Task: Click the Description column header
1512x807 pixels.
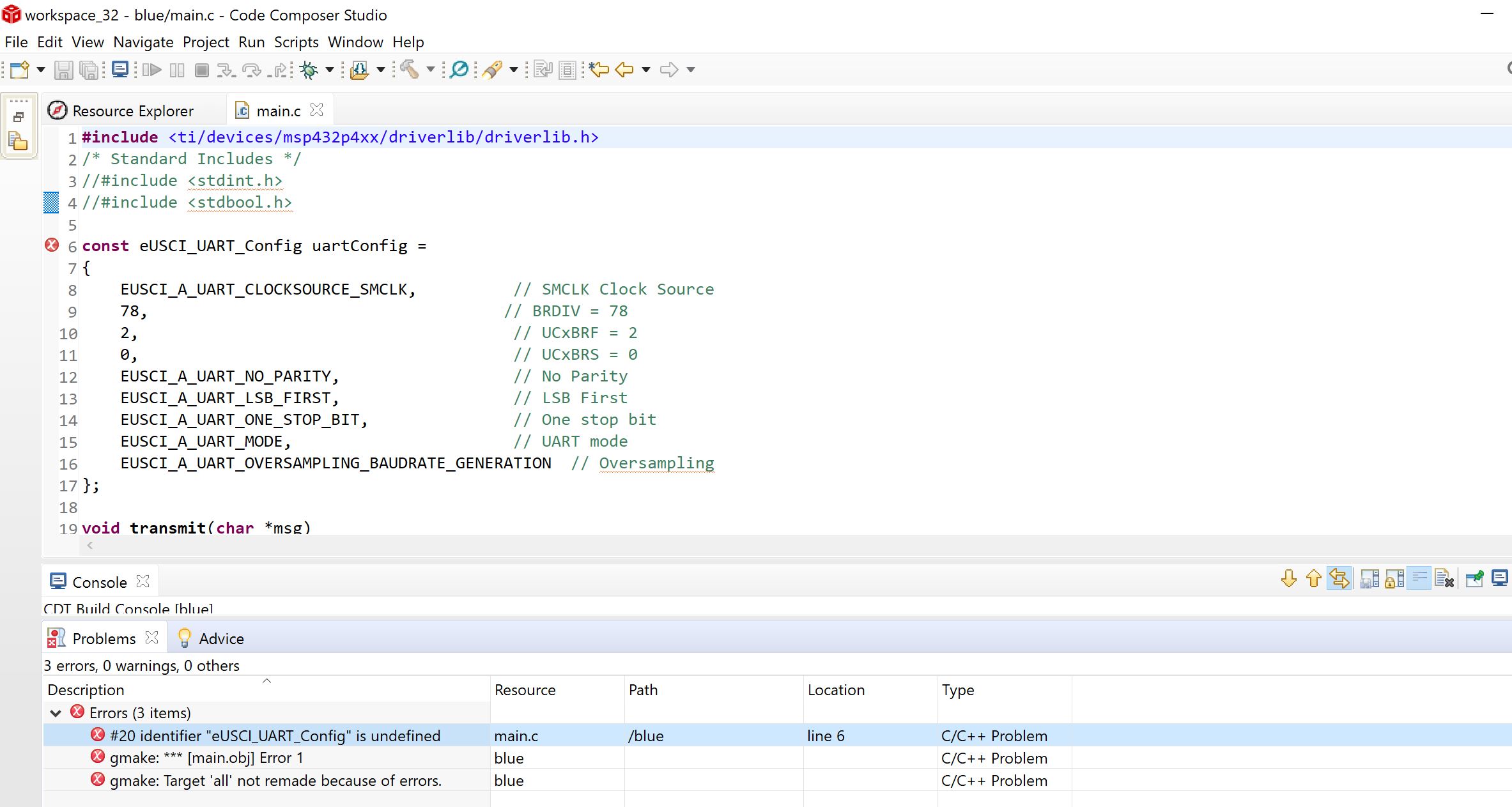Action: click(x=86, y=690)
